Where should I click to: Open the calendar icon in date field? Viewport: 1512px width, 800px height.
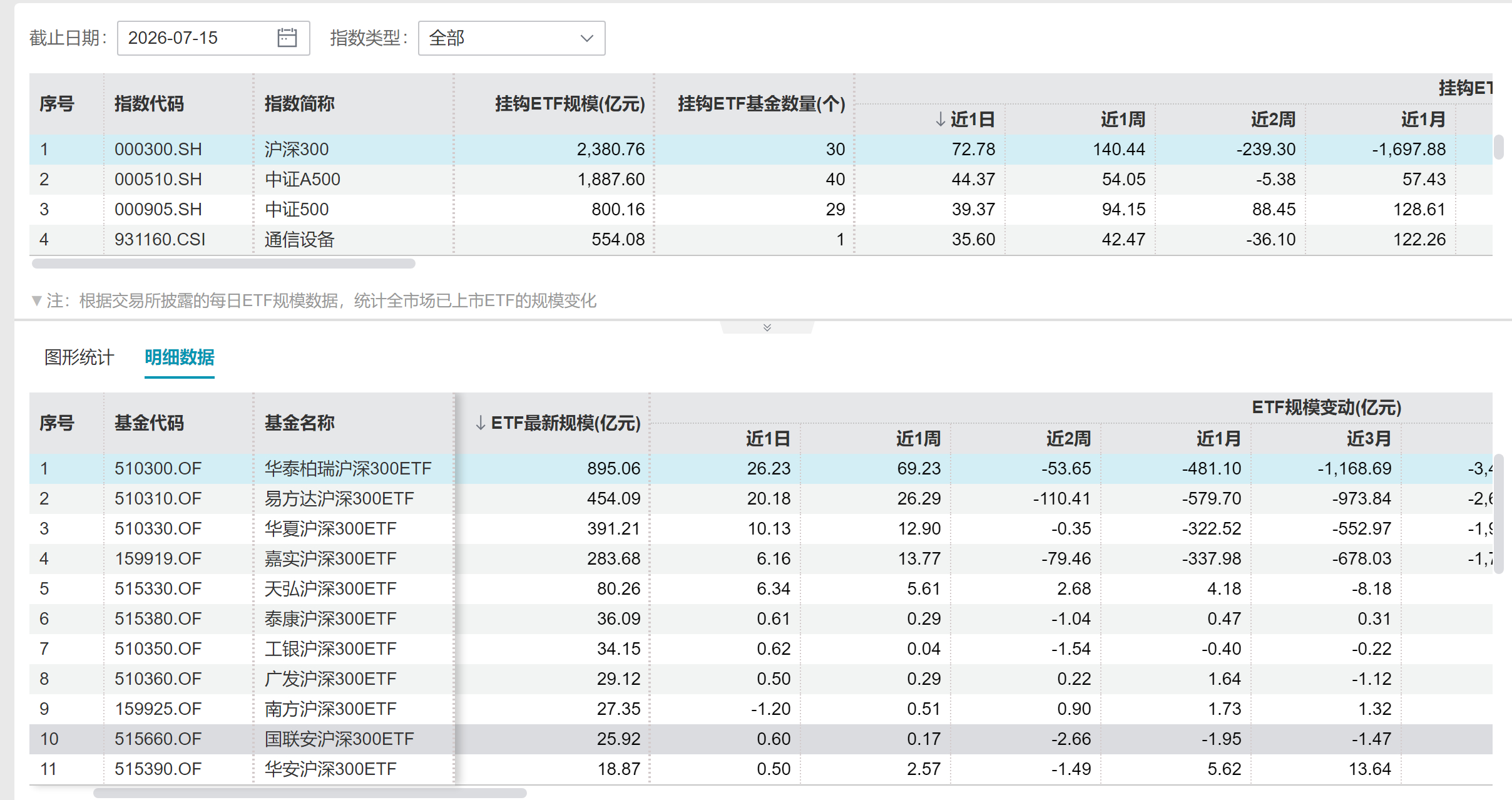click(x=287, y=38)
